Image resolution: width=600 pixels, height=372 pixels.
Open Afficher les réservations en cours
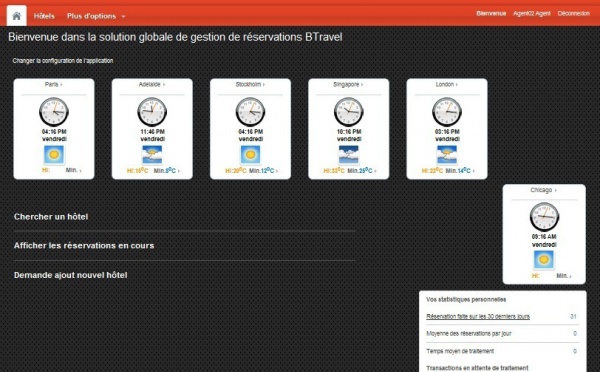[84, 245]
